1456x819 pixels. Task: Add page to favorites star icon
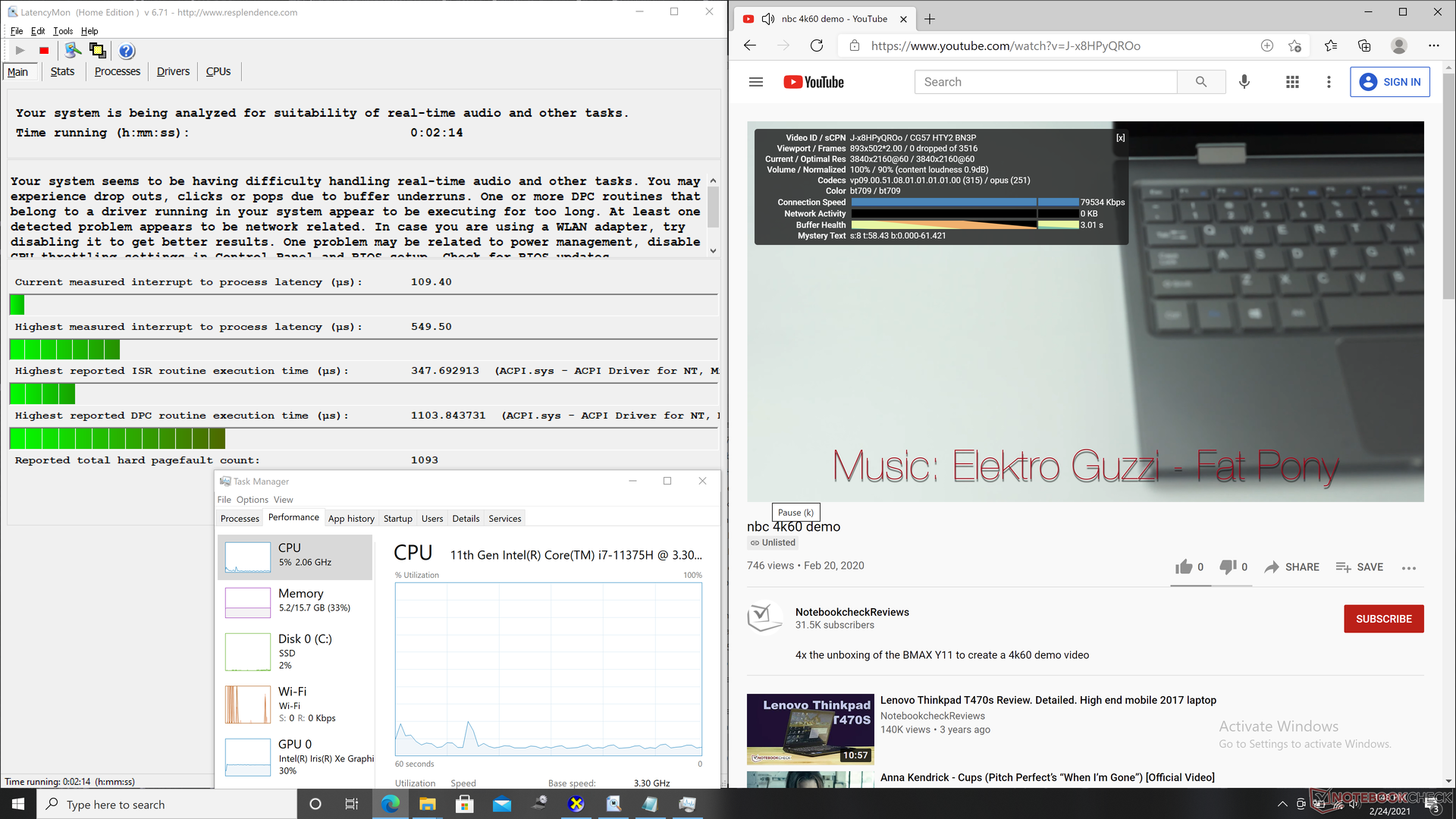coord(1294,45)
